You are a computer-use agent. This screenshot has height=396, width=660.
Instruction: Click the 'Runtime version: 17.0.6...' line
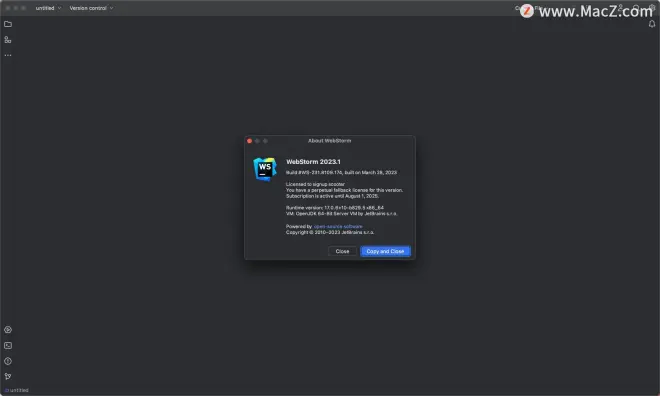pos(335,208)
